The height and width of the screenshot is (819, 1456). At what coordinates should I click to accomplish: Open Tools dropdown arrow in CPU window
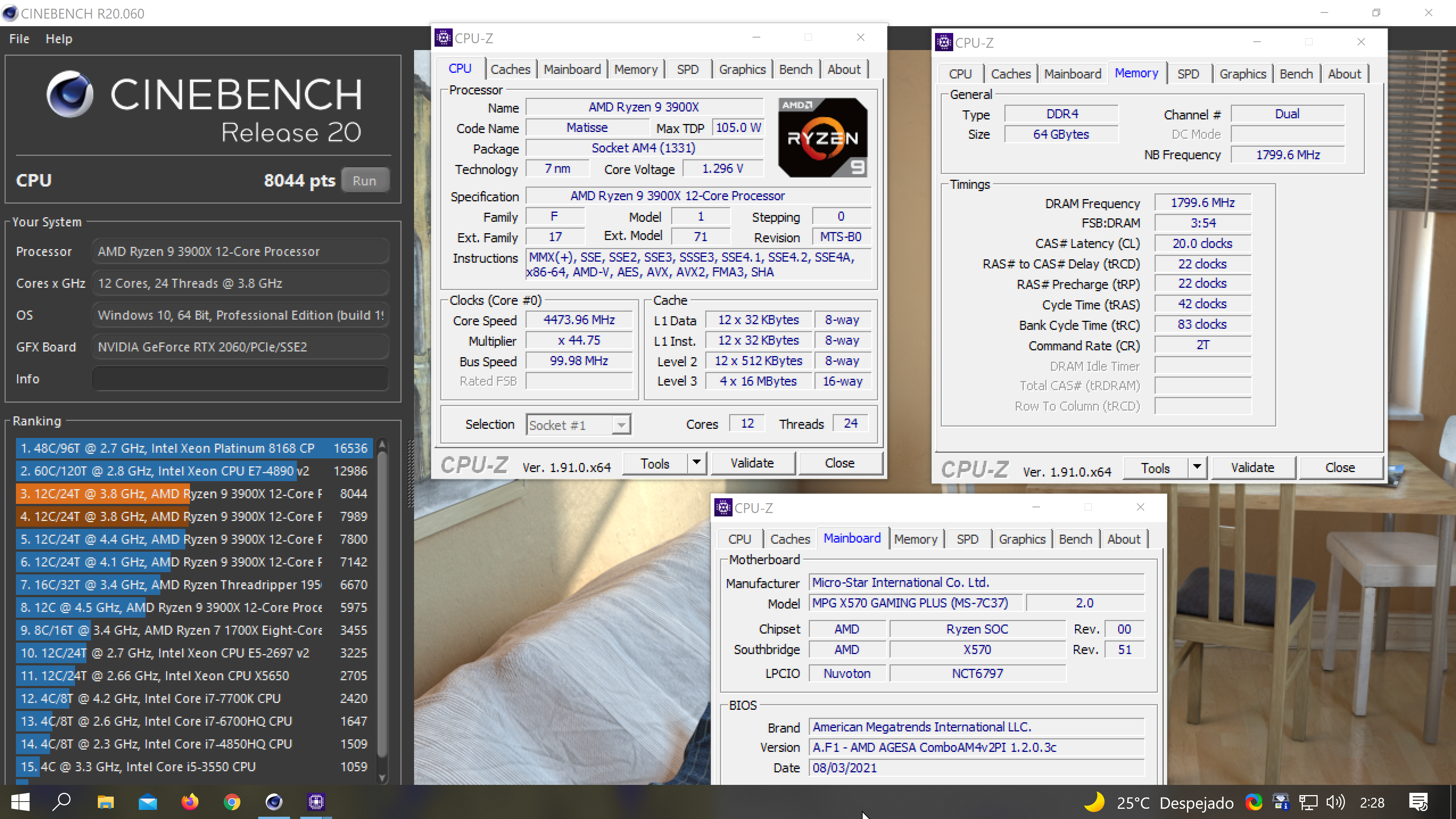(697, 463)
